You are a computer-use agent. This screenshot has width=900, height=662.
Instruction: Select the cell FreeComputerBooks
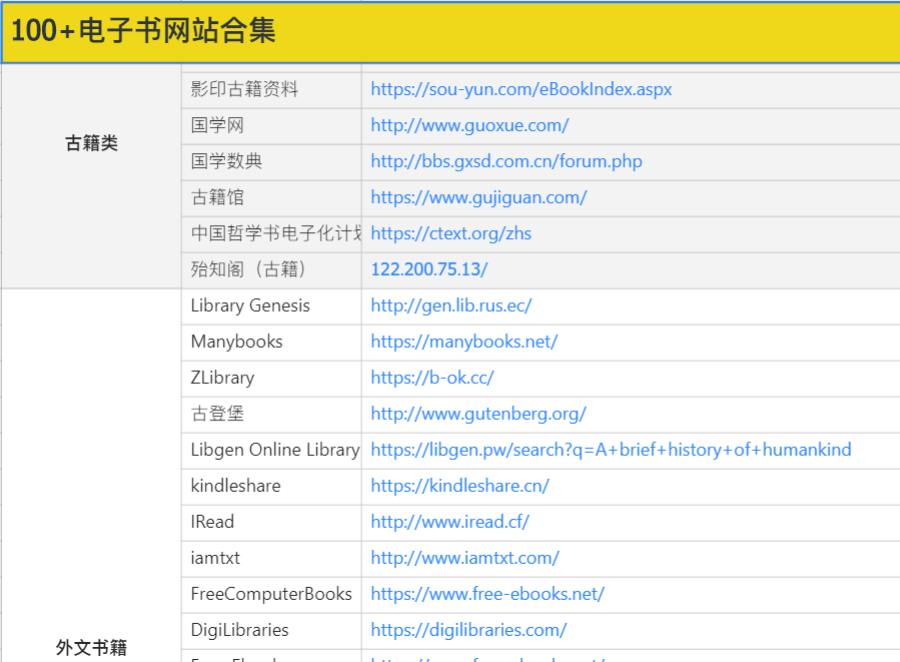(271, 594)
